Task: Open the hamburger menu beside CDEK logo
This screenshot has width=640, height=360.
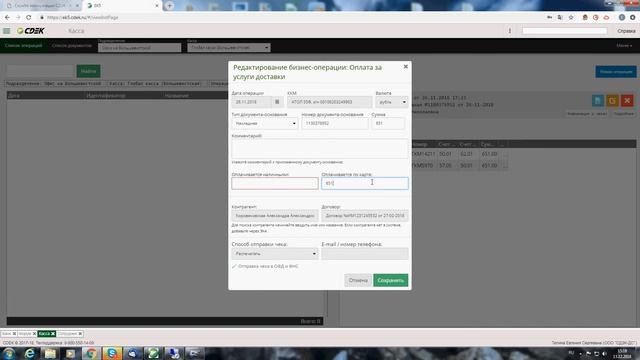Action: click(x=7, y=31)
